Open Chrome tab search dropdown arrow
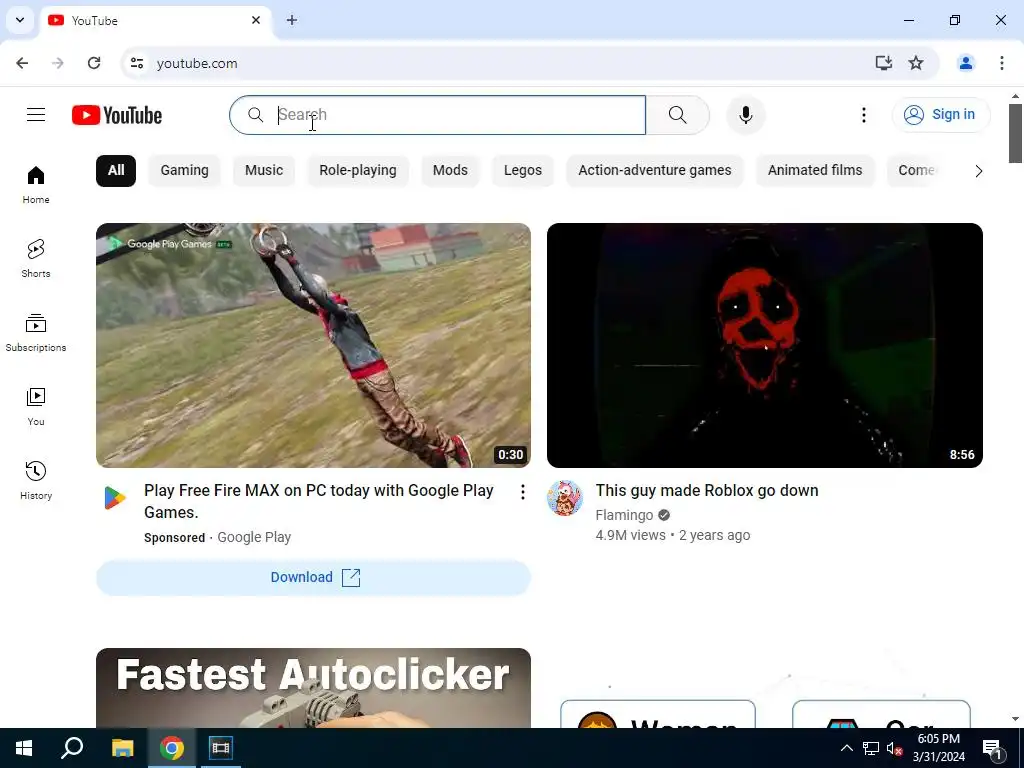 click(x=20, y=20)
